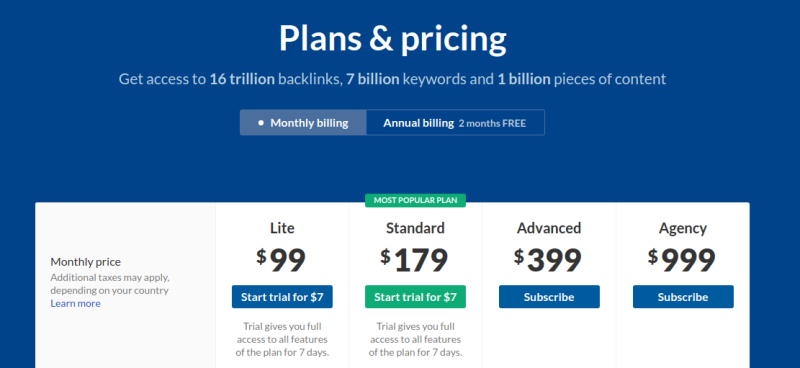Image resolution: width=800 pixels, height=368 pixels.
Task: Switch to Annual billing
Action: (x=455, y=123)
